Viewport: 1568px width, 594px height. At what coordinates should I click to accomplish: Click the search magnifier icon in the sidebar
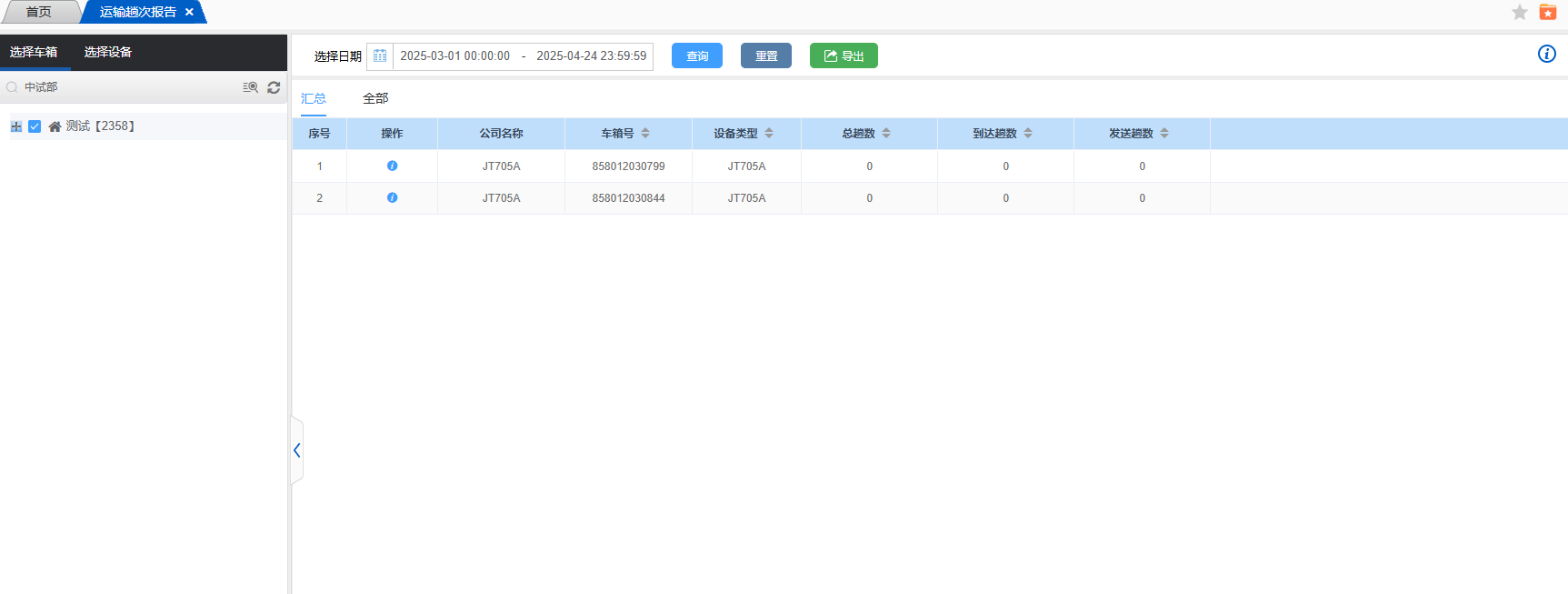(12, 87)
